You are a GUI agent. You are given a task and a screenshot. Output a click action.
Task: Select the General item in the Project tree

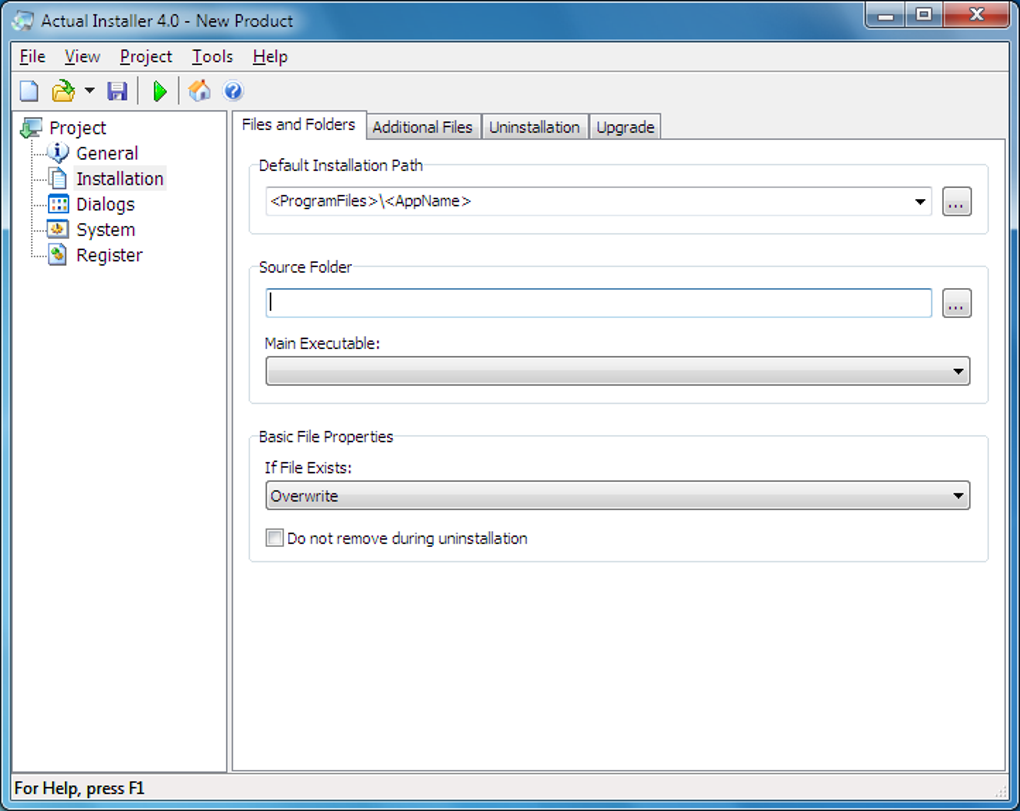106,153
